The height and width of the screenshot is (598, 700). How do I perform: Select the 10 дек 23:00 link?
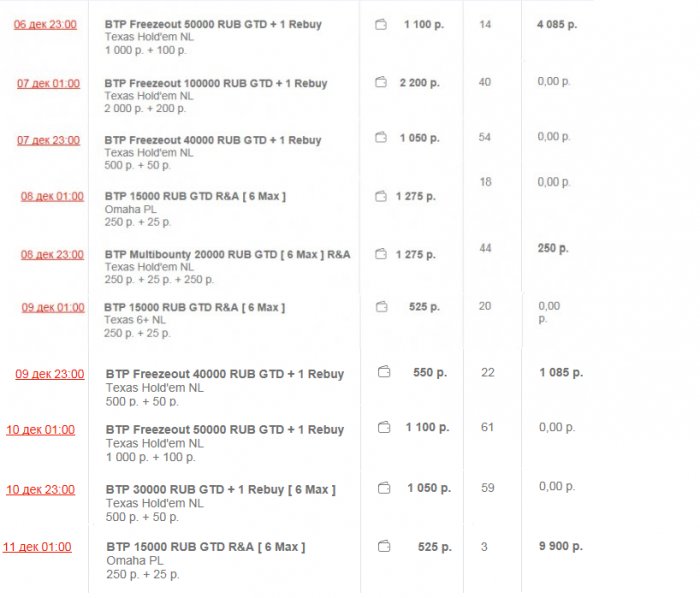click(x=40, y=489)
